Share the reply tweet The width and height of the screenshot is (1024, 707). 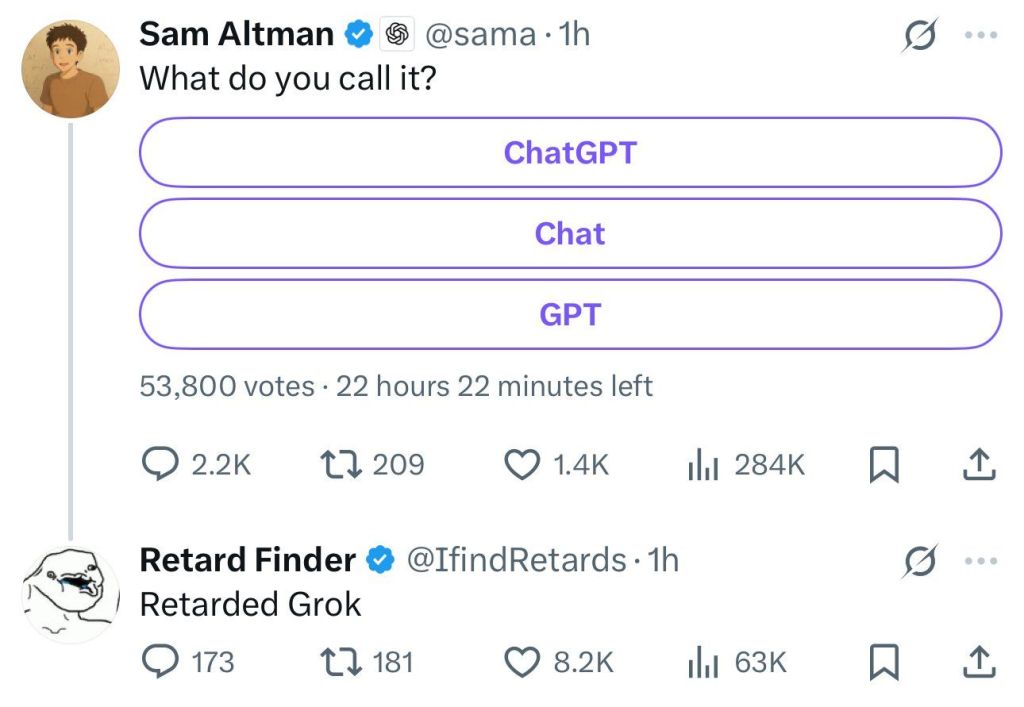[x=979, y=662]
